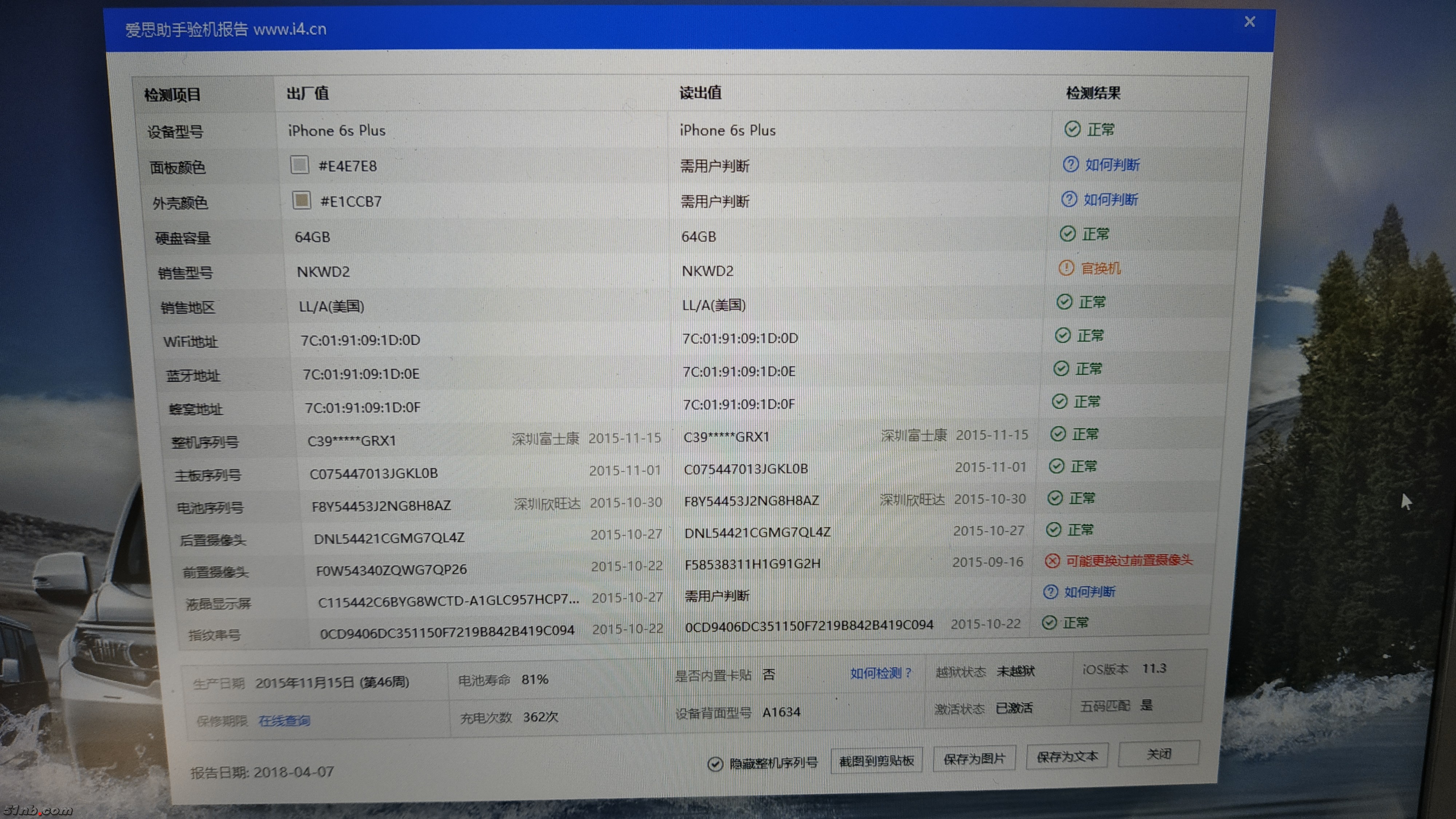1456x819 pixels.
Task: Click WiFi address 7C:01:91:09:1D:0D factory value
Action: [x=361, y=340]
